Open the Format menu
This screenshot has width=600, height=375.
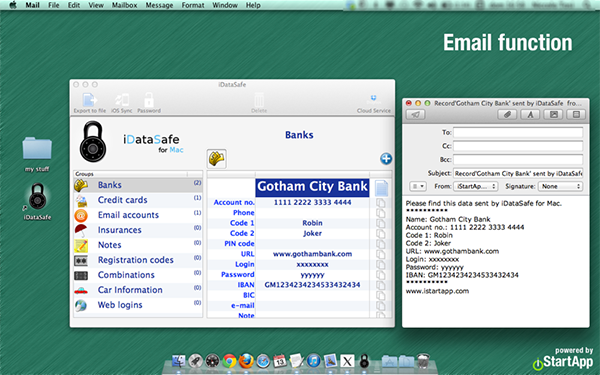pyautogui.click(x=193, y=5)
